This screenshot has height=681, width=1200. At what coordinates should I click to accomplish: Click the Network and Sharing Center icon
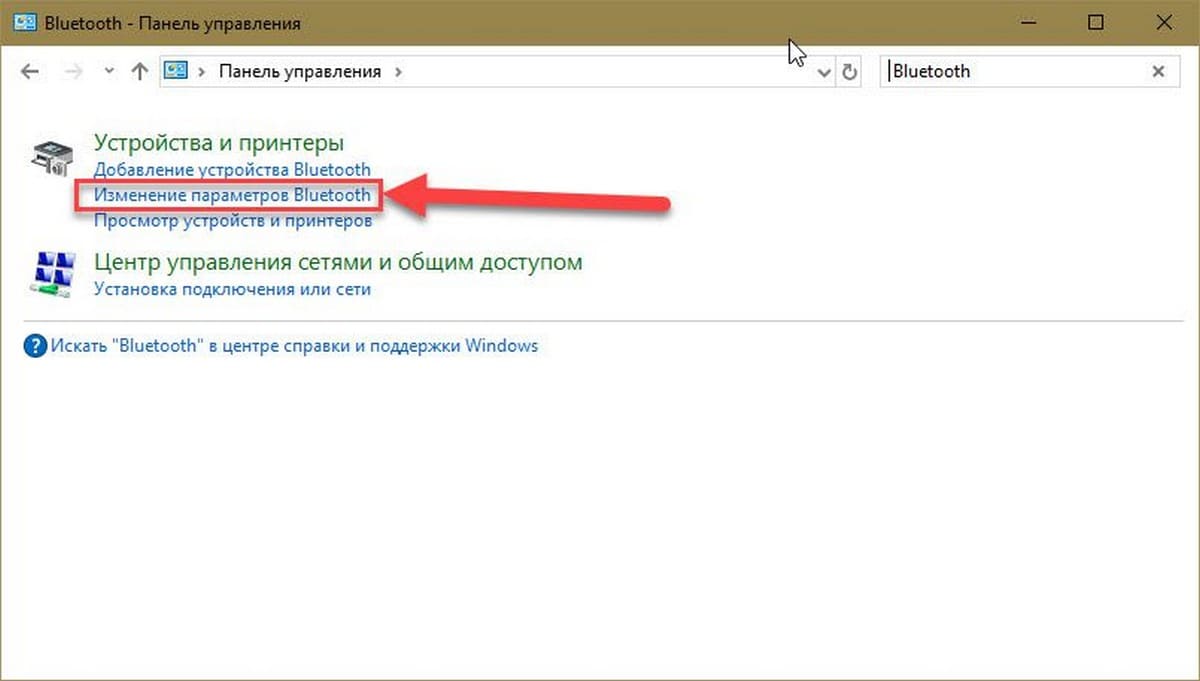pos(52,274)
